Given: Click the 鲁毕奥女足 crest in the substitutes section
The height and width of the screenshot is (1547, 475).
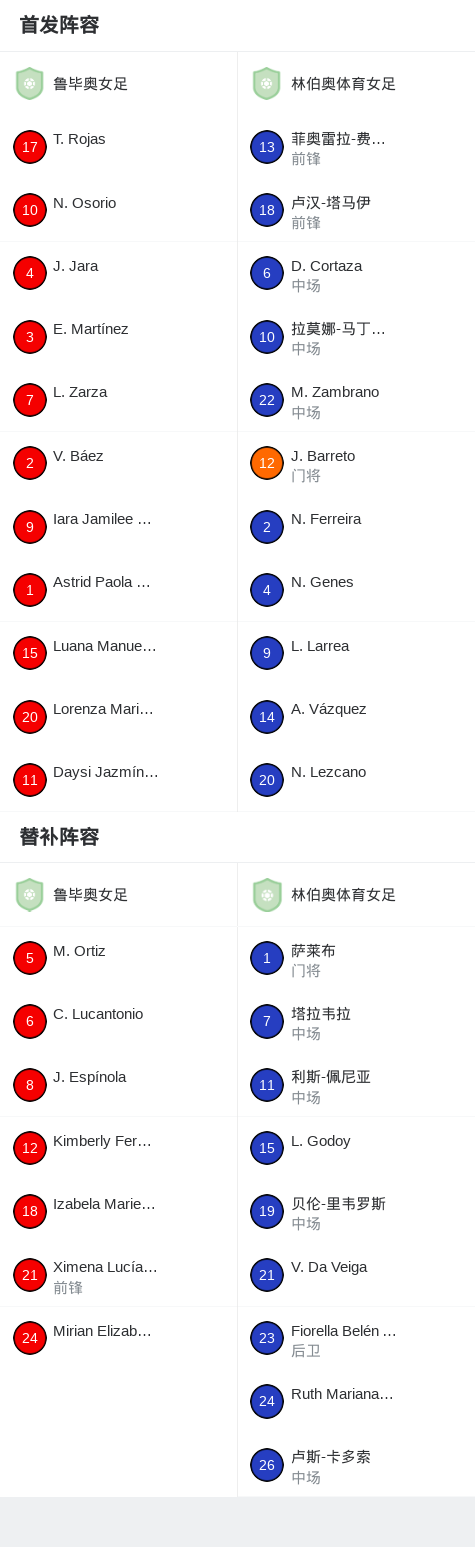Looking at the screenshot, I should (x=30, y=895).
